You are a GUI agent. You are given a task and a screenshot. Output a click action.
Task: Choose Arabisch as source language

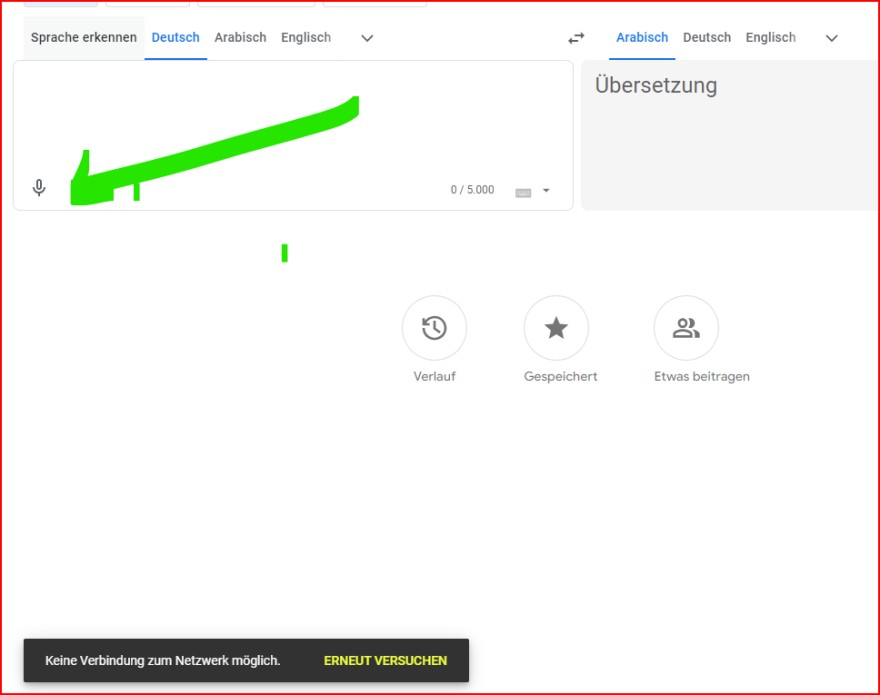click(x=240, y=38)
